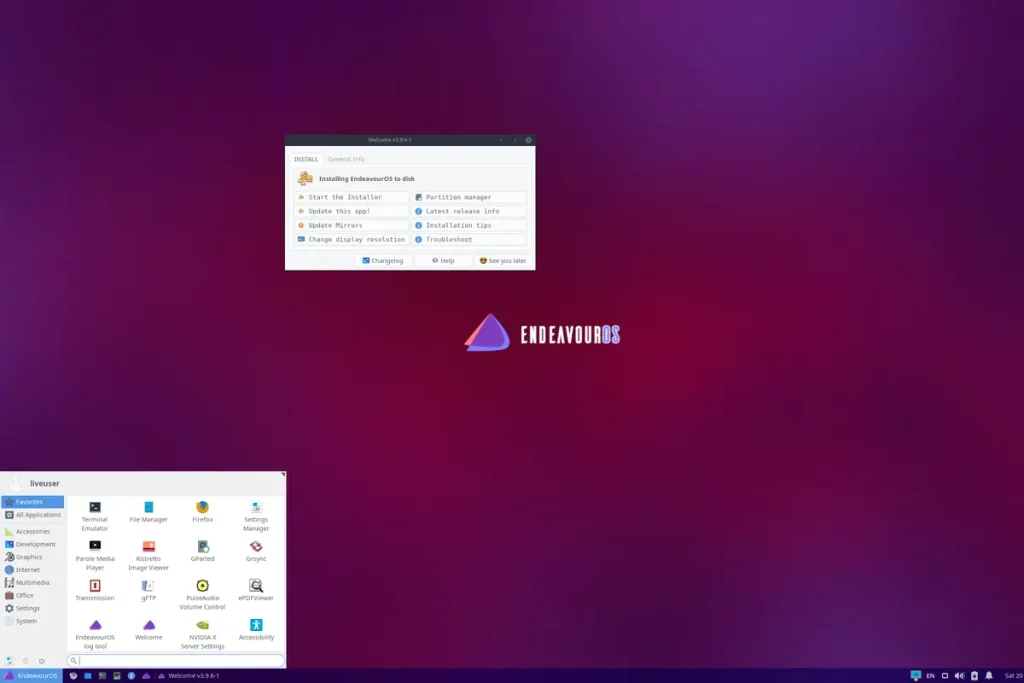The image size is (1024, 683).
Task: Launch Transmission from Favorites
Action: pyautogui.click(x=95, y=588)
